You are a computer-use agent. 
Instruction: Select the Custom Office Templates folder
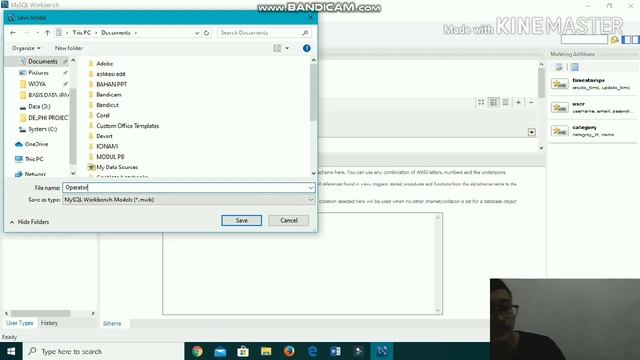(127, 126)
